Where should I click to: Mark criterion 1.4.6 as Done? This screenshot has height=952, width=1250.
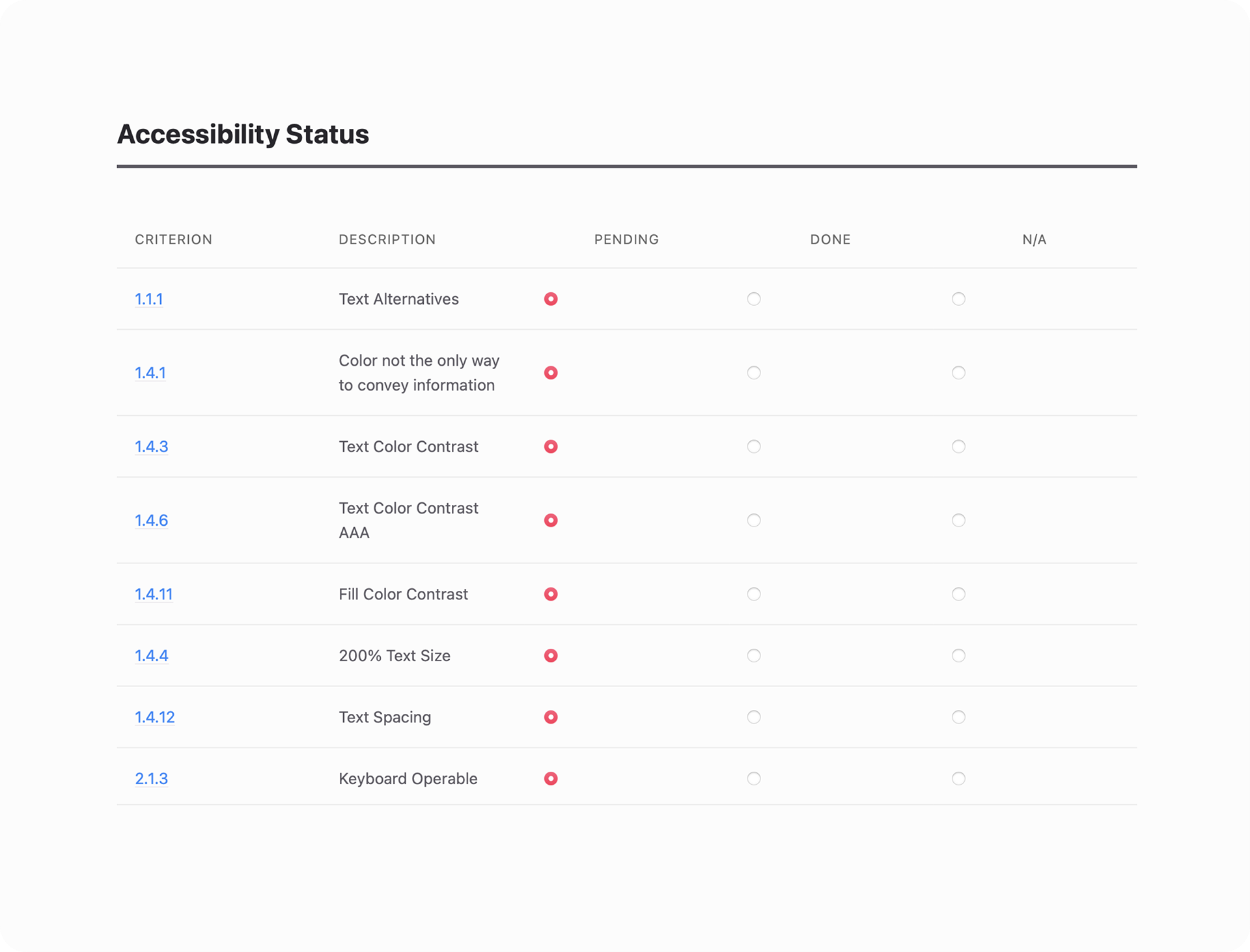754,521
